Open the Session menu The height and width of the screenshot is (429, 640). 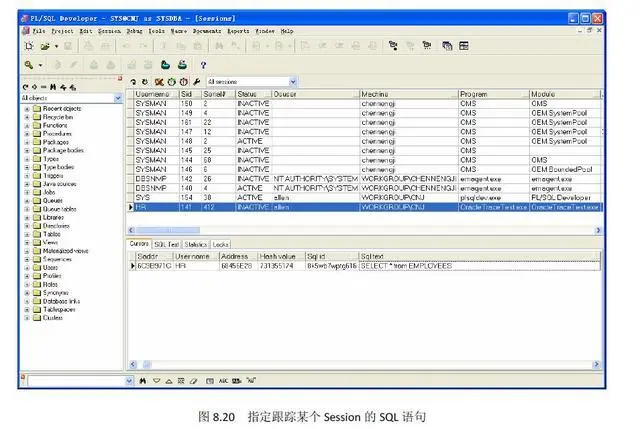click(x=109, y=31)
